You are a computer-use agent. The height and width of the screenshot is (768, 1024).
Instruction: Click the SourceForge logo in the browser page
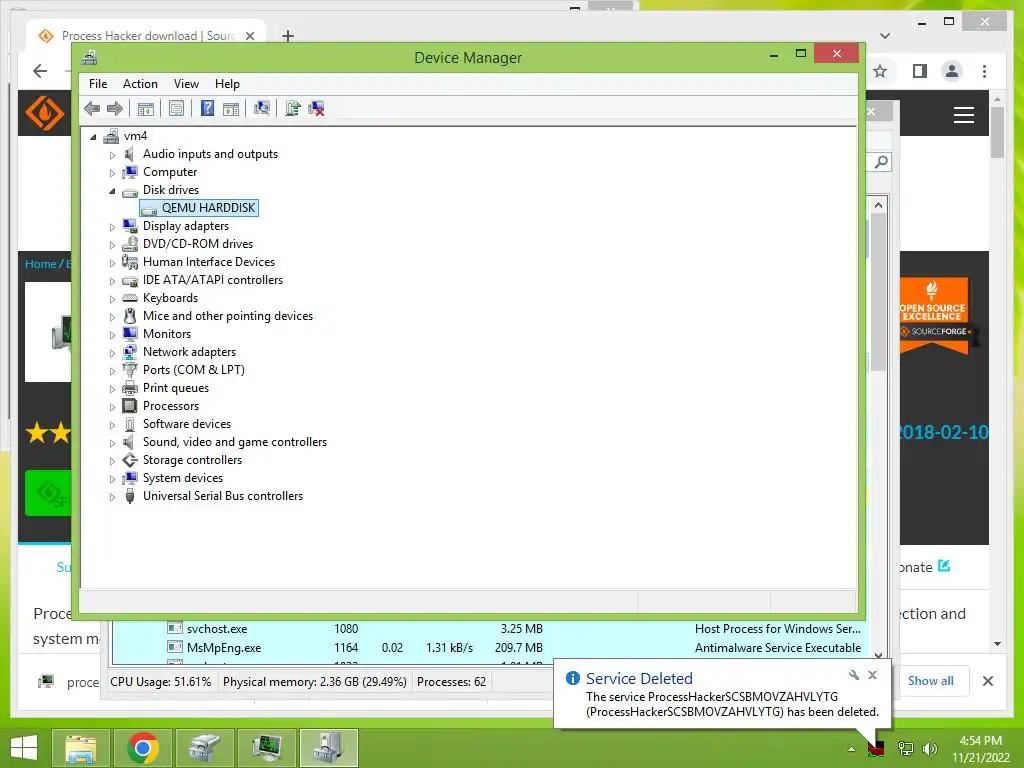point(44,112)
